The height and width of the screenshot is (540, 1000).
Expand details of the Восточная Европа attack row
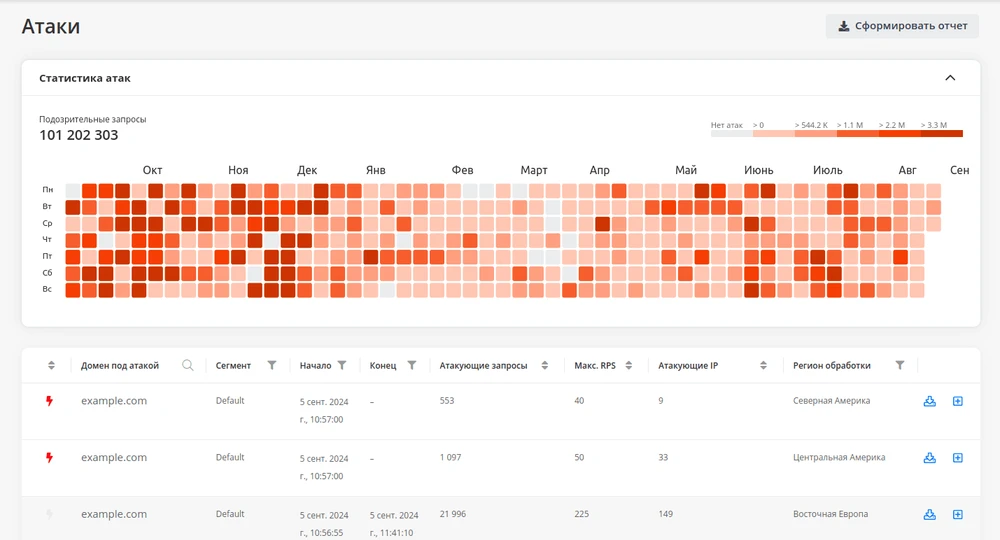(957, 515)
